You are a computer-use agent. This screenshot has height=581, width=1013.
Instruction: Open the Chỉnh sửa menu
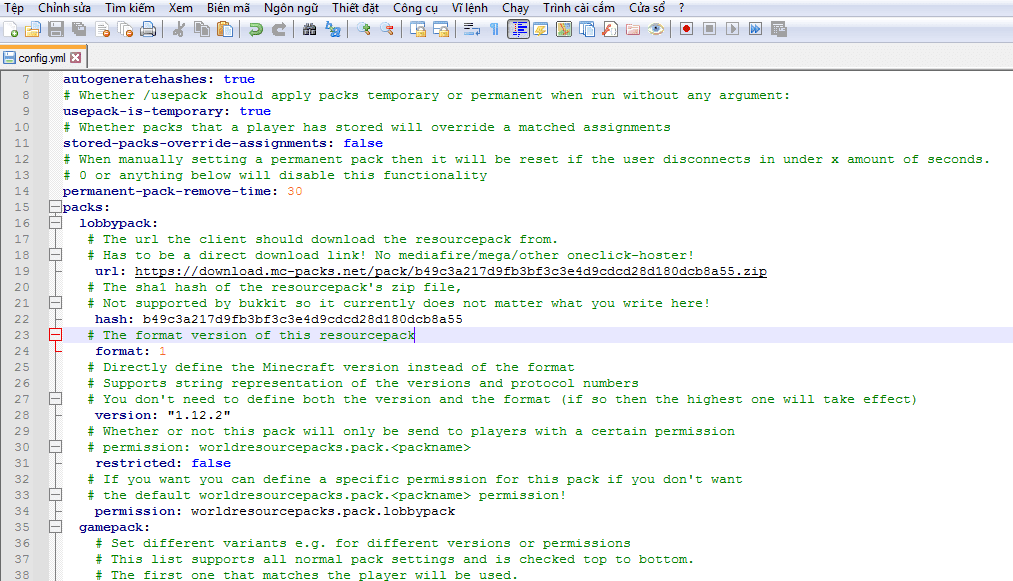click(x=64, y=8)
